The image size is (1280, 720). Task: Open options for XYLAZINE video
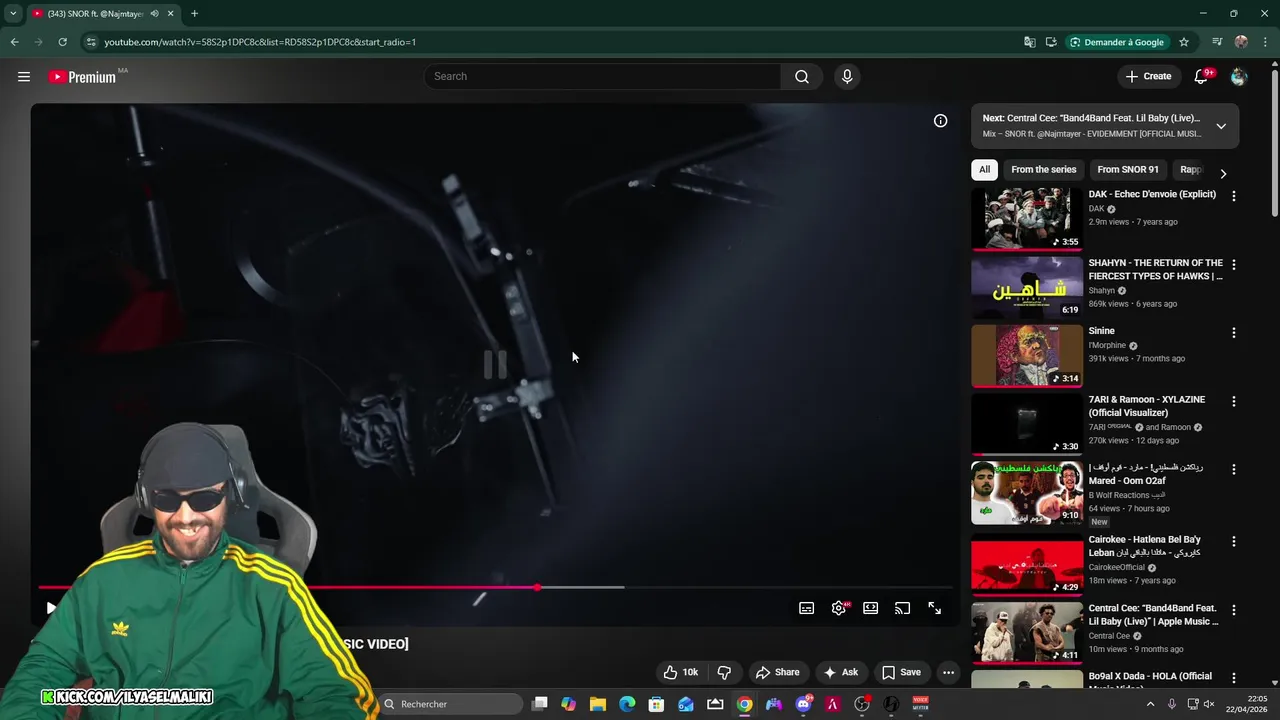[1233, 401]
